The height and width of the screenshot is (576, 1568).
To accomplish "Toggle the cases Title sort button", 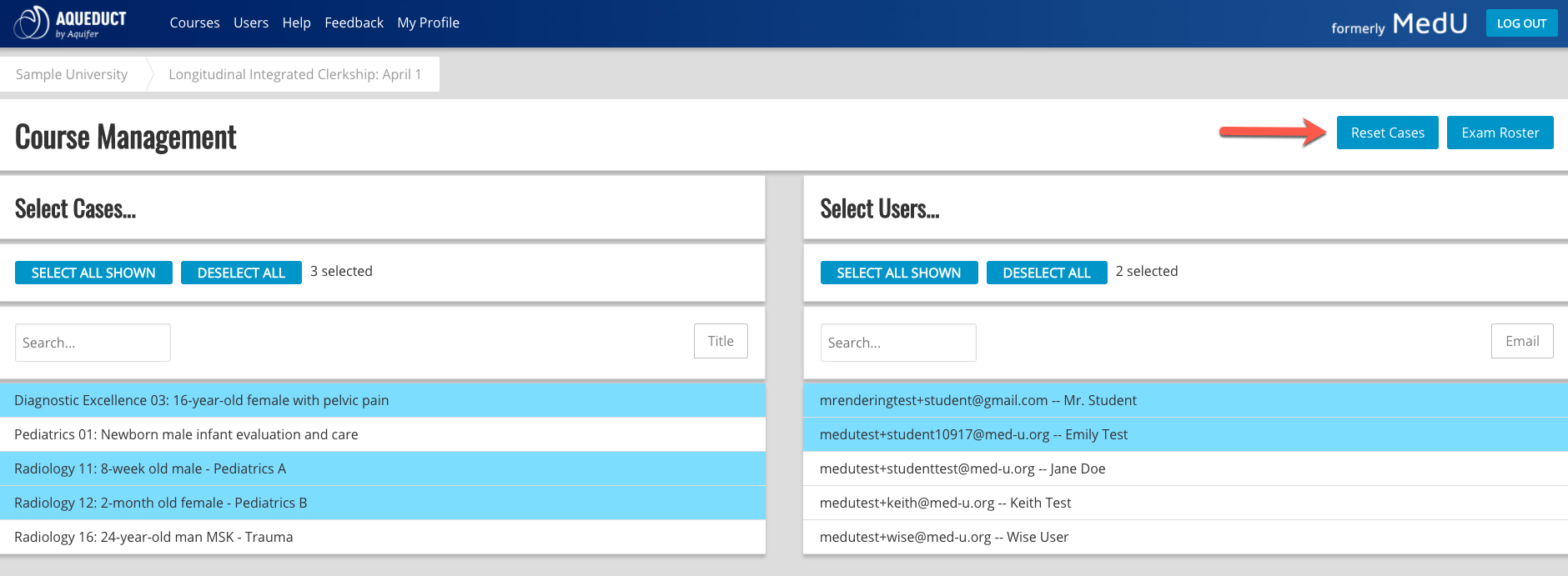I will (721, 341).
